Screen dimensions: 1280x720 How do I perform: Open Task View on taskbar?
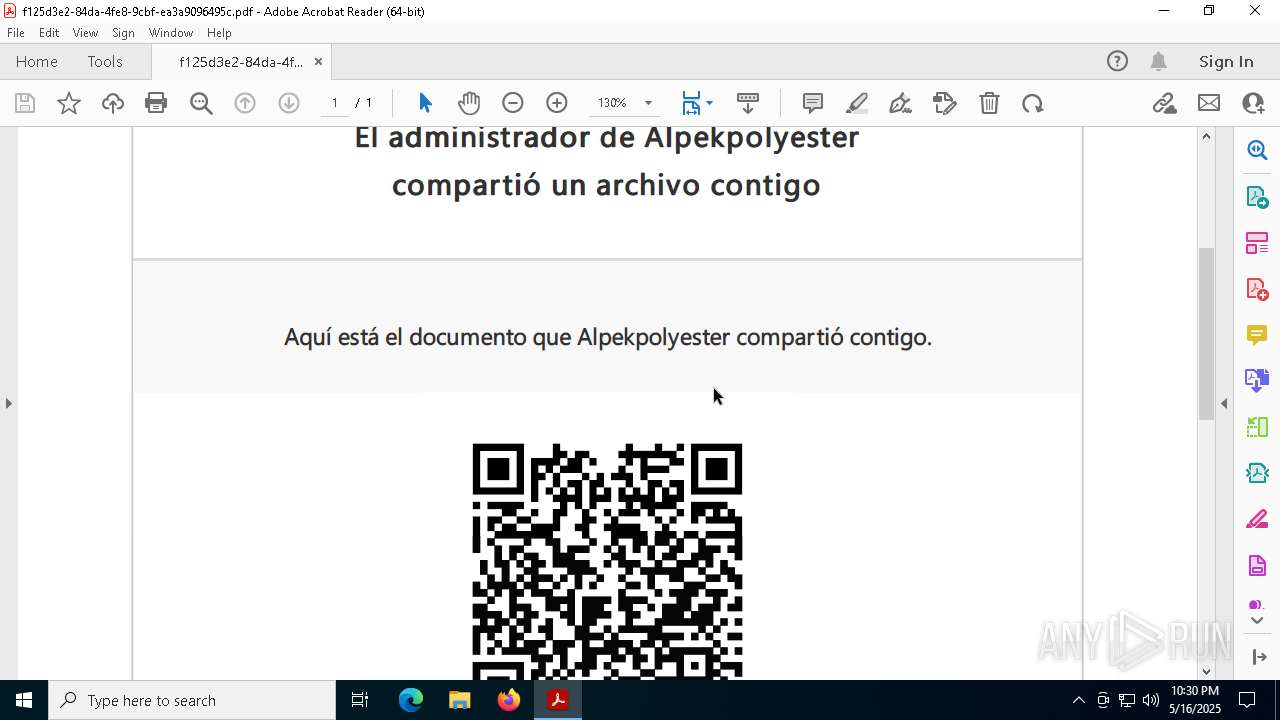(360, 700)
